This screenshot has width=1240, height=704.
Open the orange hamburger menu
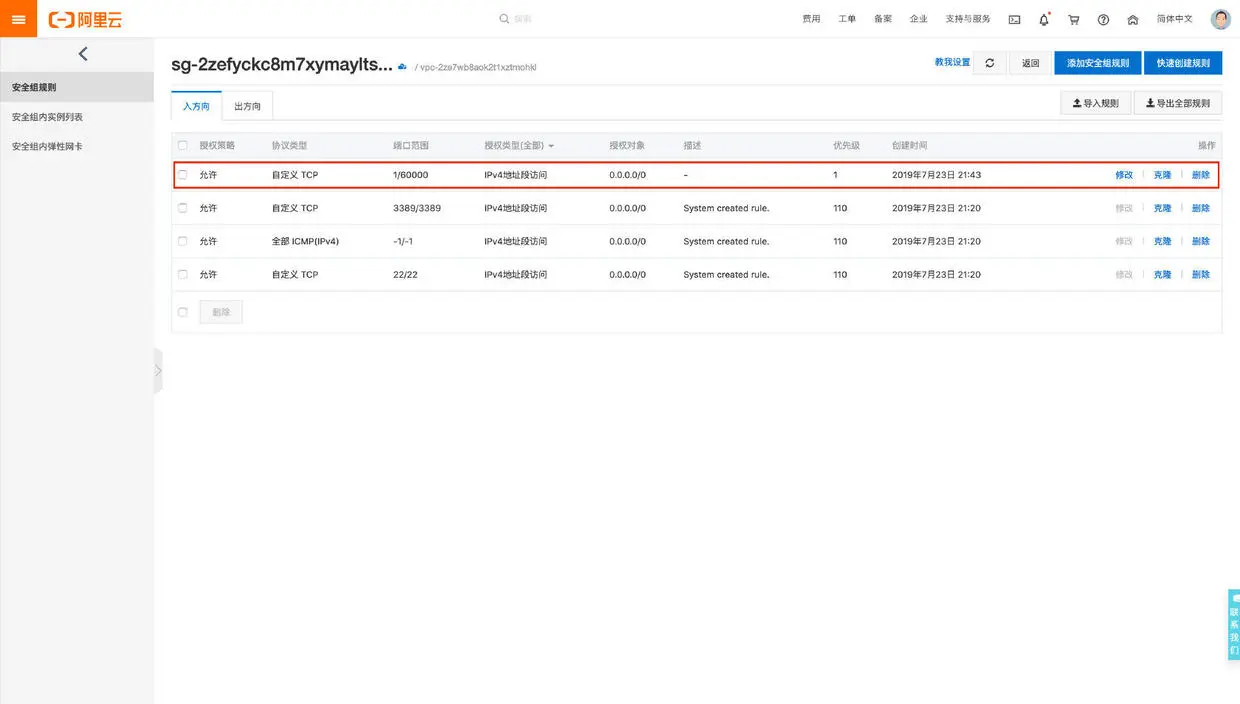pos(18,19)
